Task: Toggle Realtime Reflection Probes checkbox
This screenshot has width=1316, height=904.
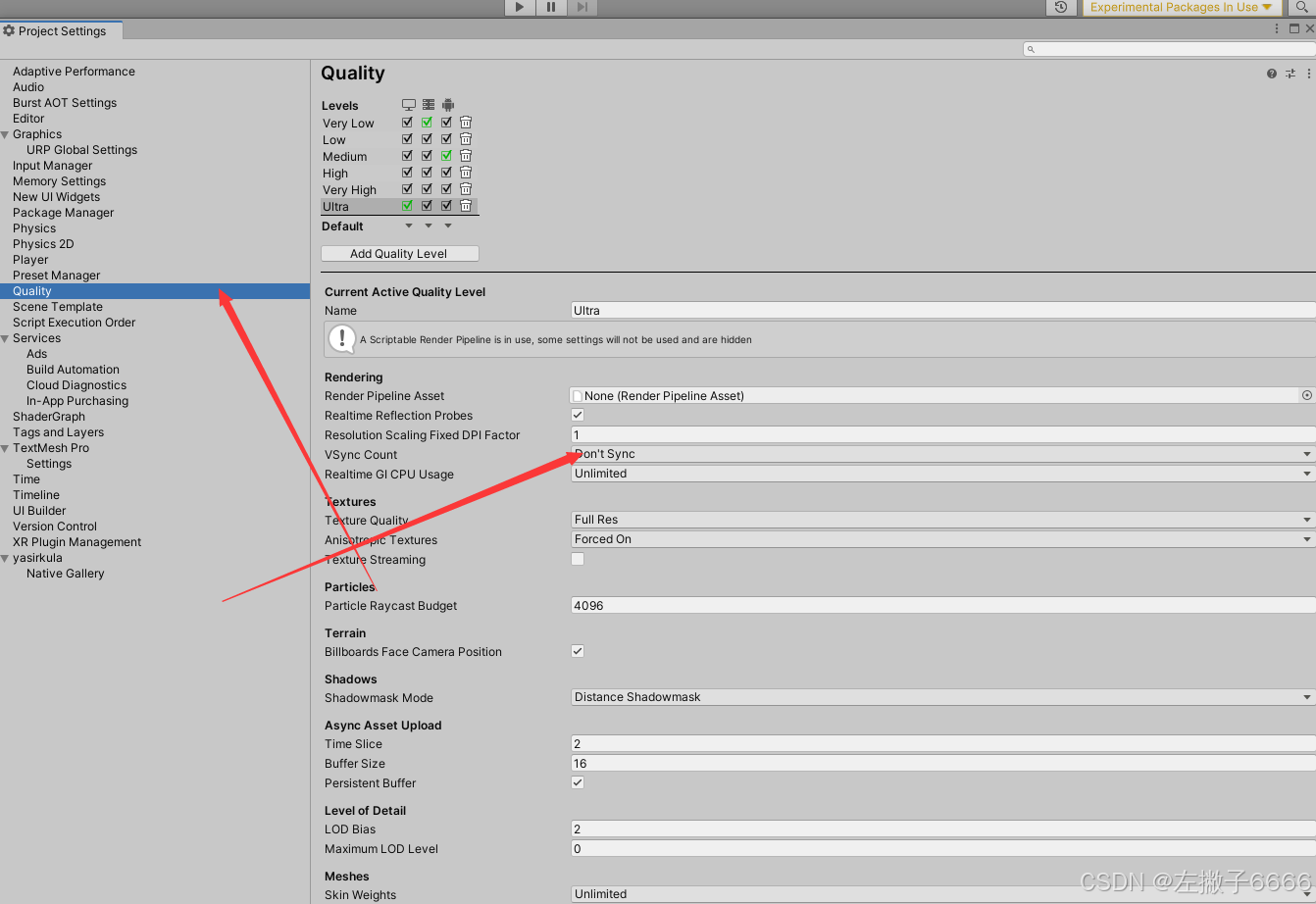Action: point(577,415)
